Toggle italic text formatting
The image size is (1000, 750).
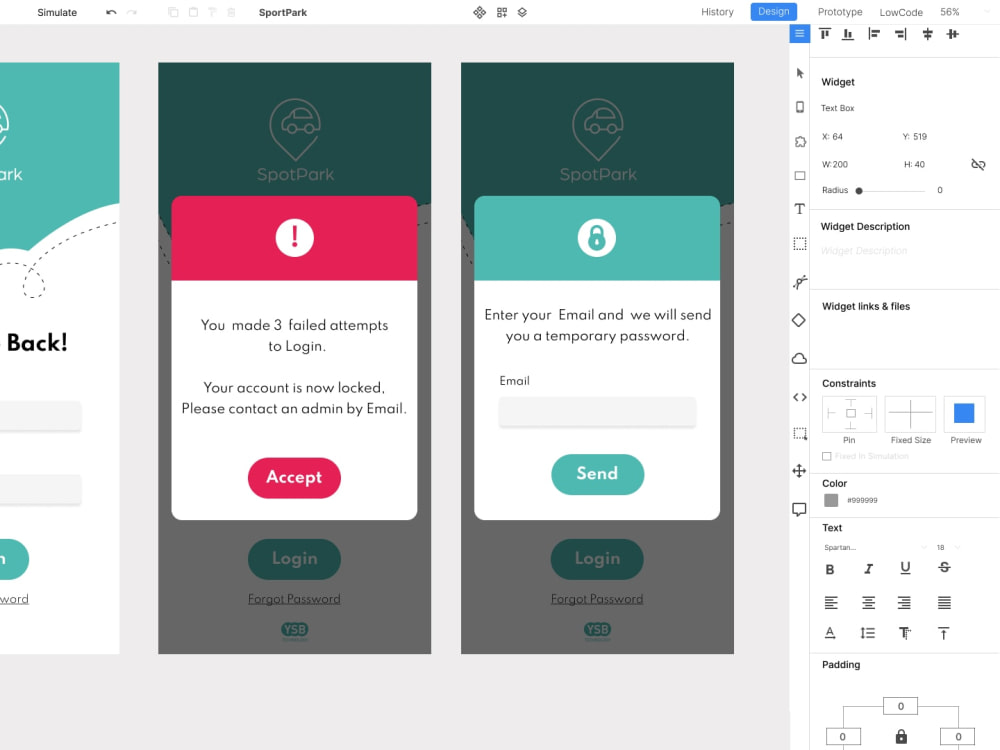868,569
